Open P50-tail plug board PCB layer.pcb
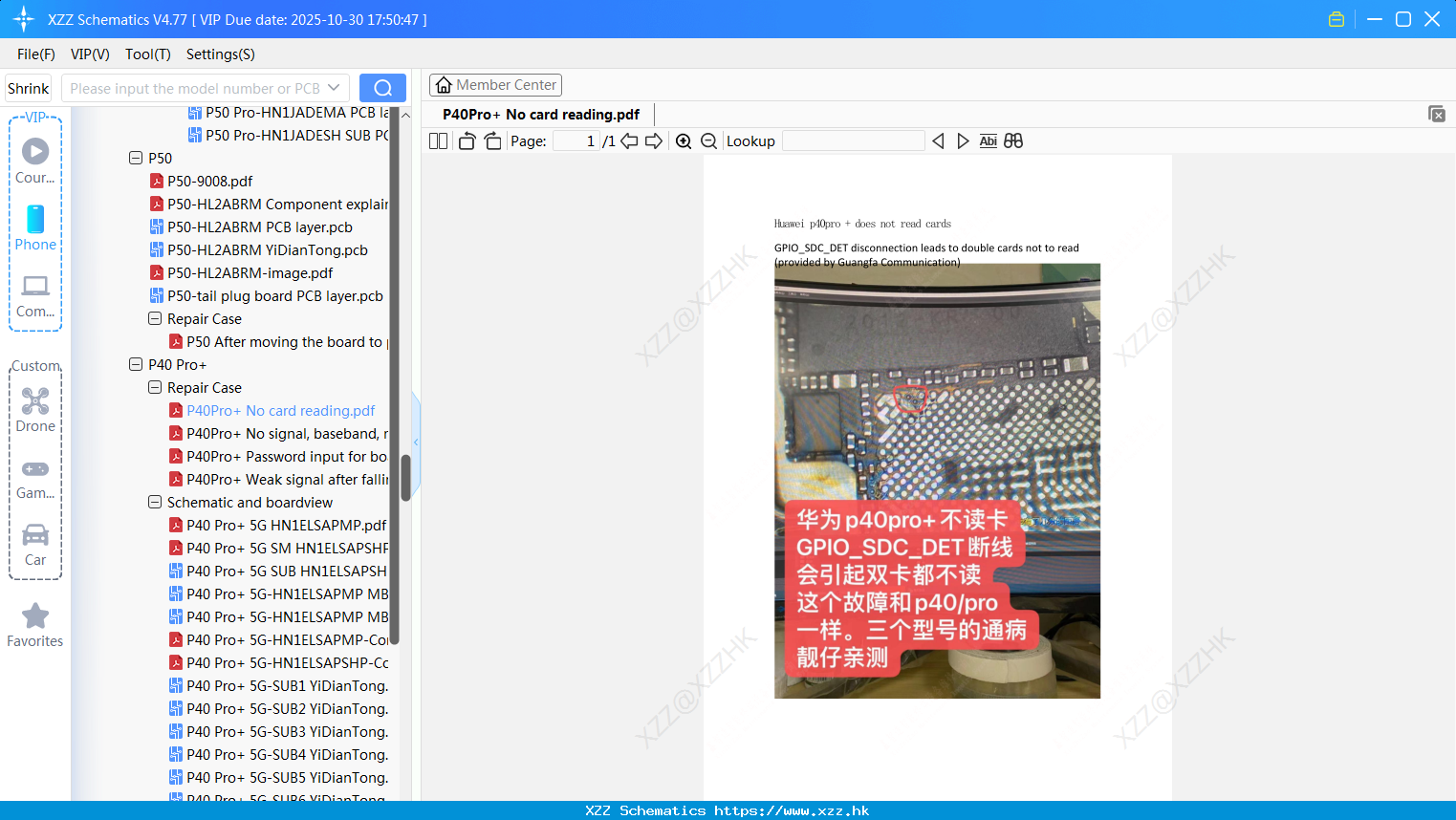Viewport: 1456px width, 820px height. [x=267, y=296]
